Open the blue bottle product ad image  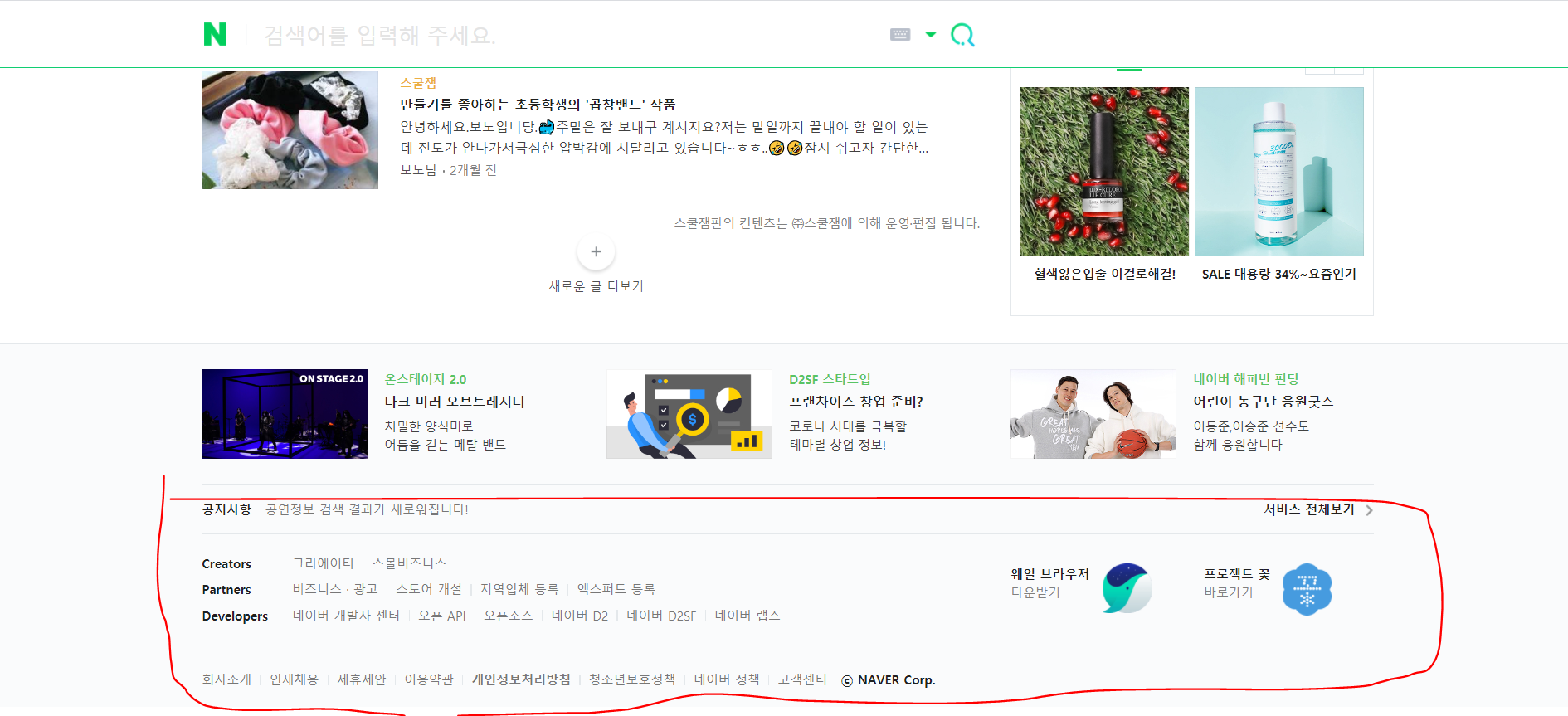(1279, 172)
